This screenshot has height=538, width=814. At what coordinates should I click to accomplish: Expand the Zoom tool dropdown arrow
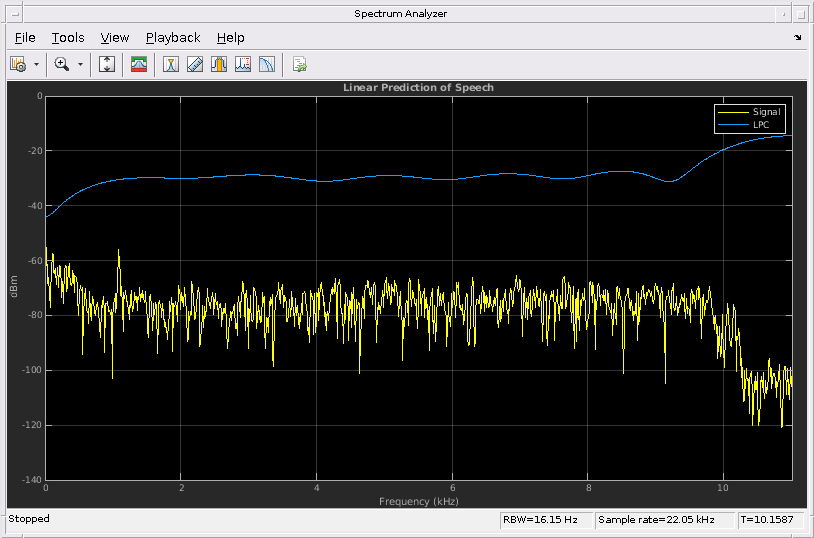(x=80, y=64)
